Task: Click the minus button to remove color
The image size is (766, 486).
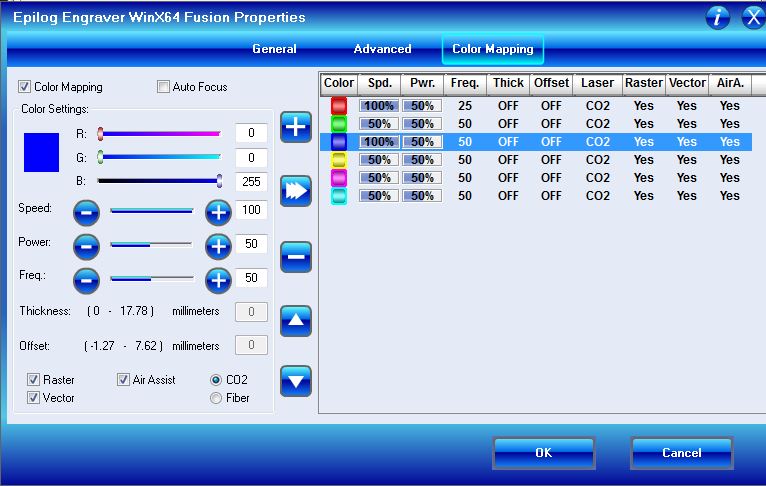Action: click(x=296, y=256)
